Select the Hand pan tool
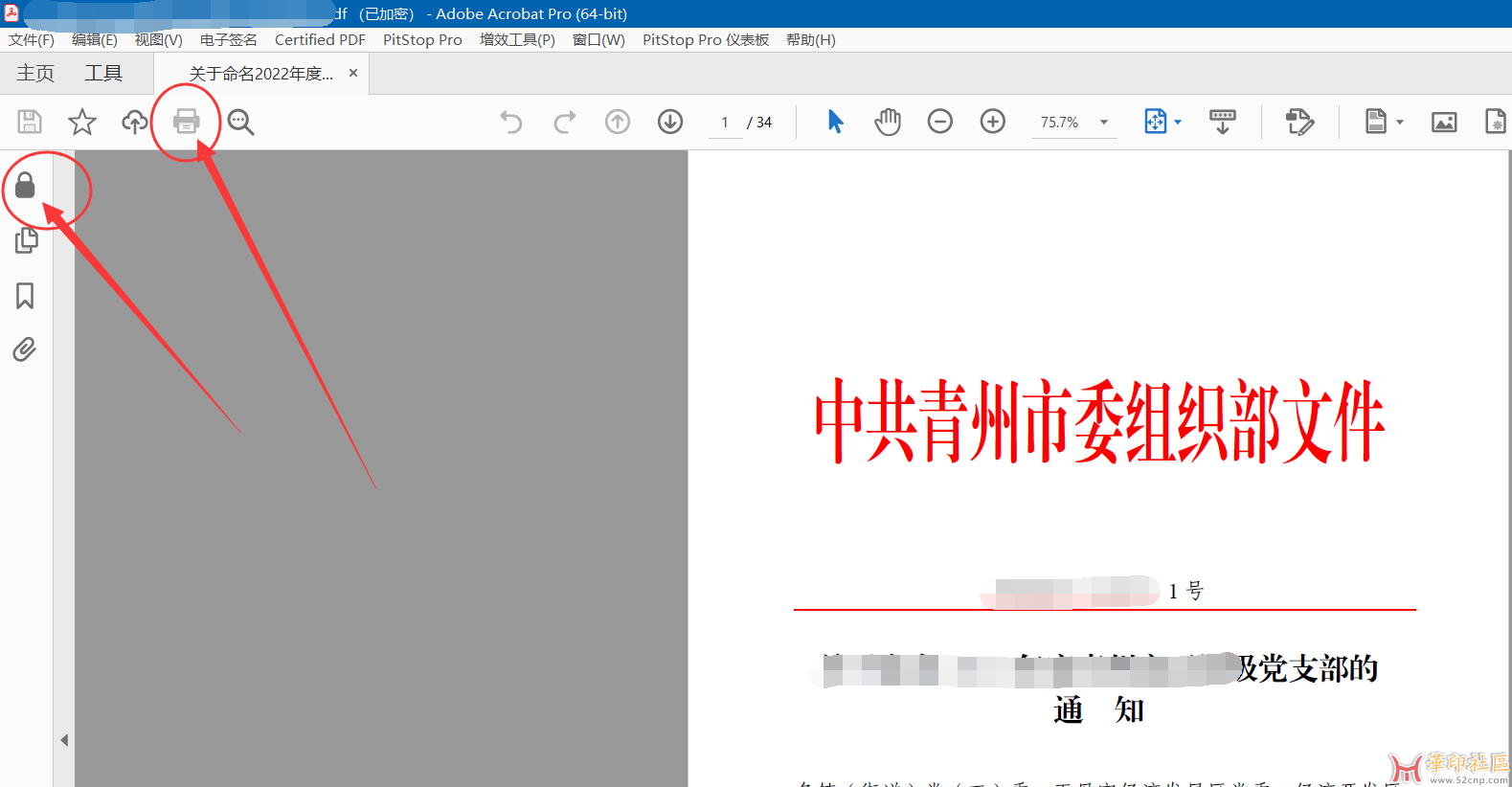The width and height of the screenshot is (1512, 787). click(888, 122)
